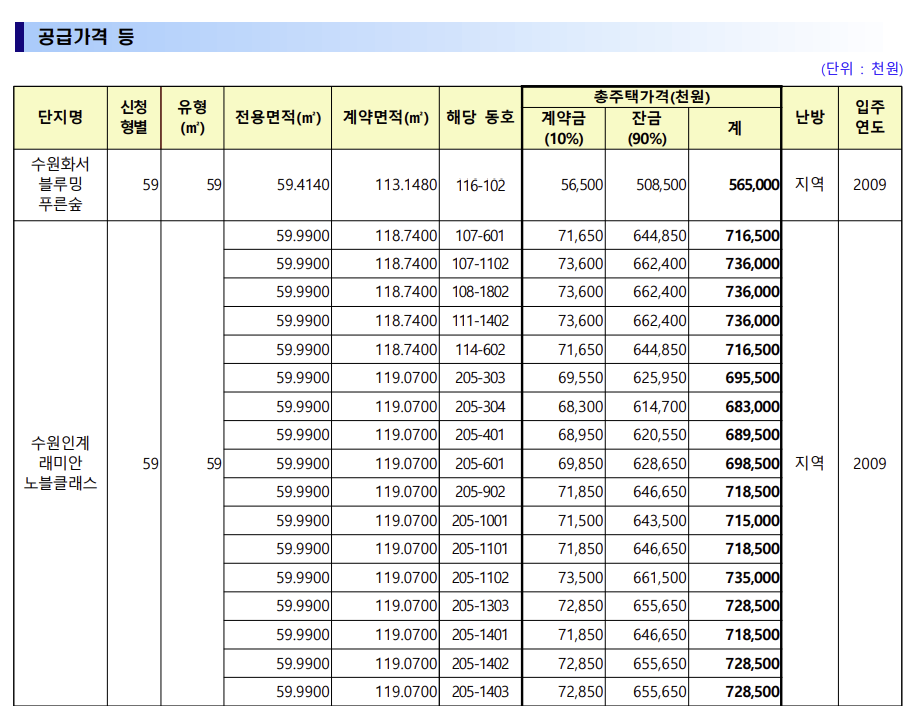
Task: Select unit number 107-601
Action: (480, 236)
